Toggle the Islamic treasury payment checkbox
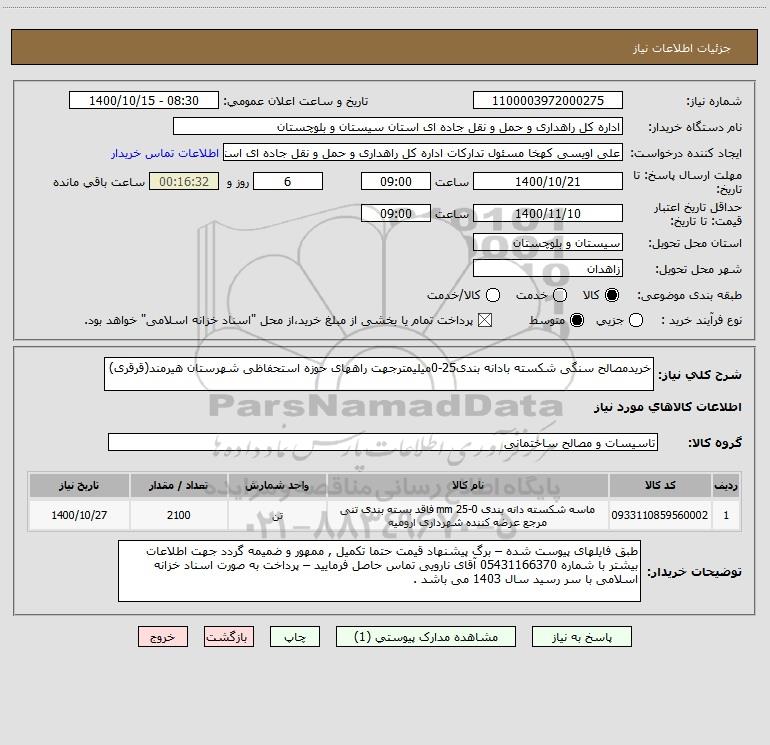This screenshot has height=745, width=770. pos(485,320)
